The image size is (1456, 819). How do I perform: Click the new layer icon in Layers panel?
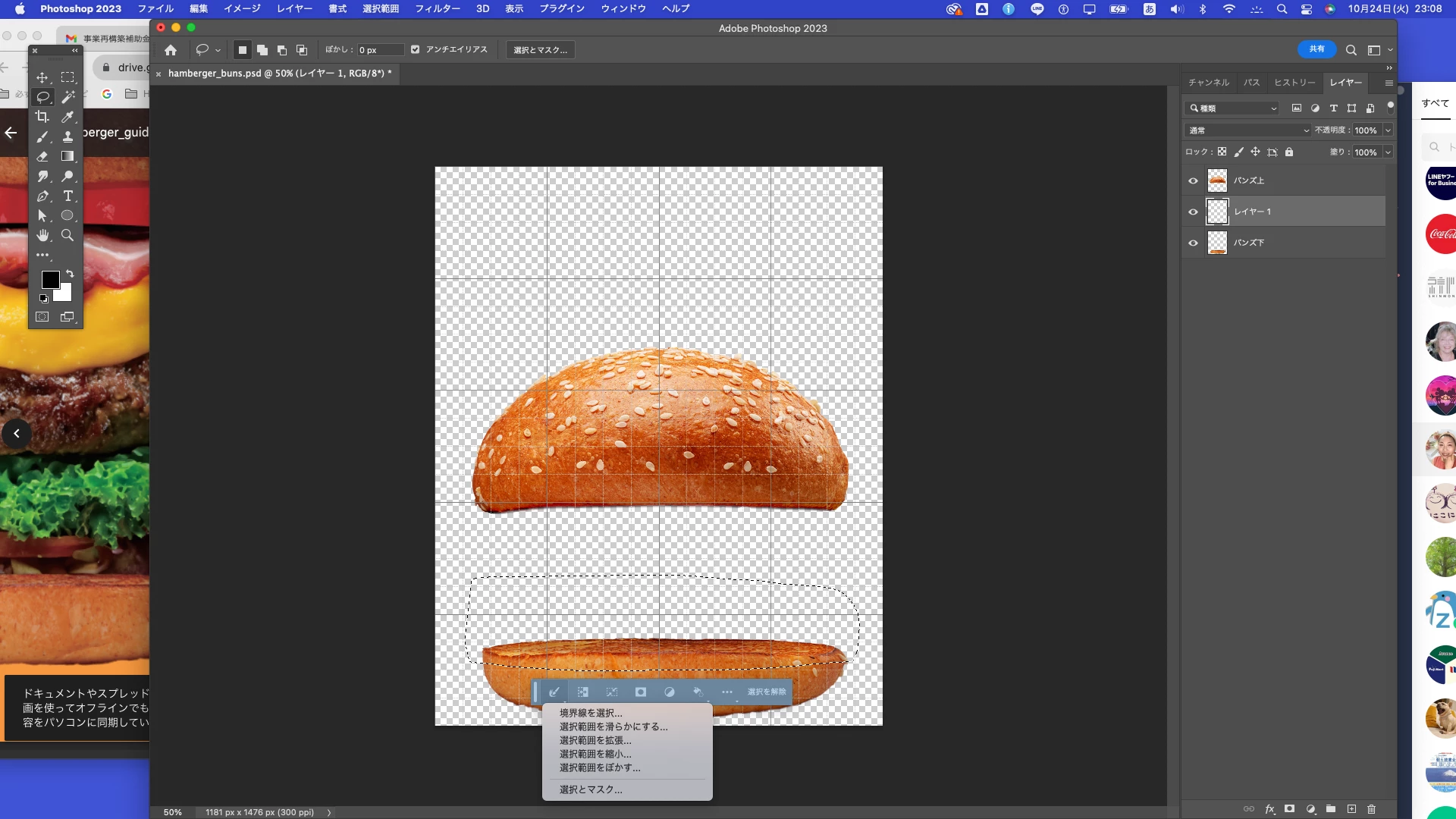(x=1351, y=809)
